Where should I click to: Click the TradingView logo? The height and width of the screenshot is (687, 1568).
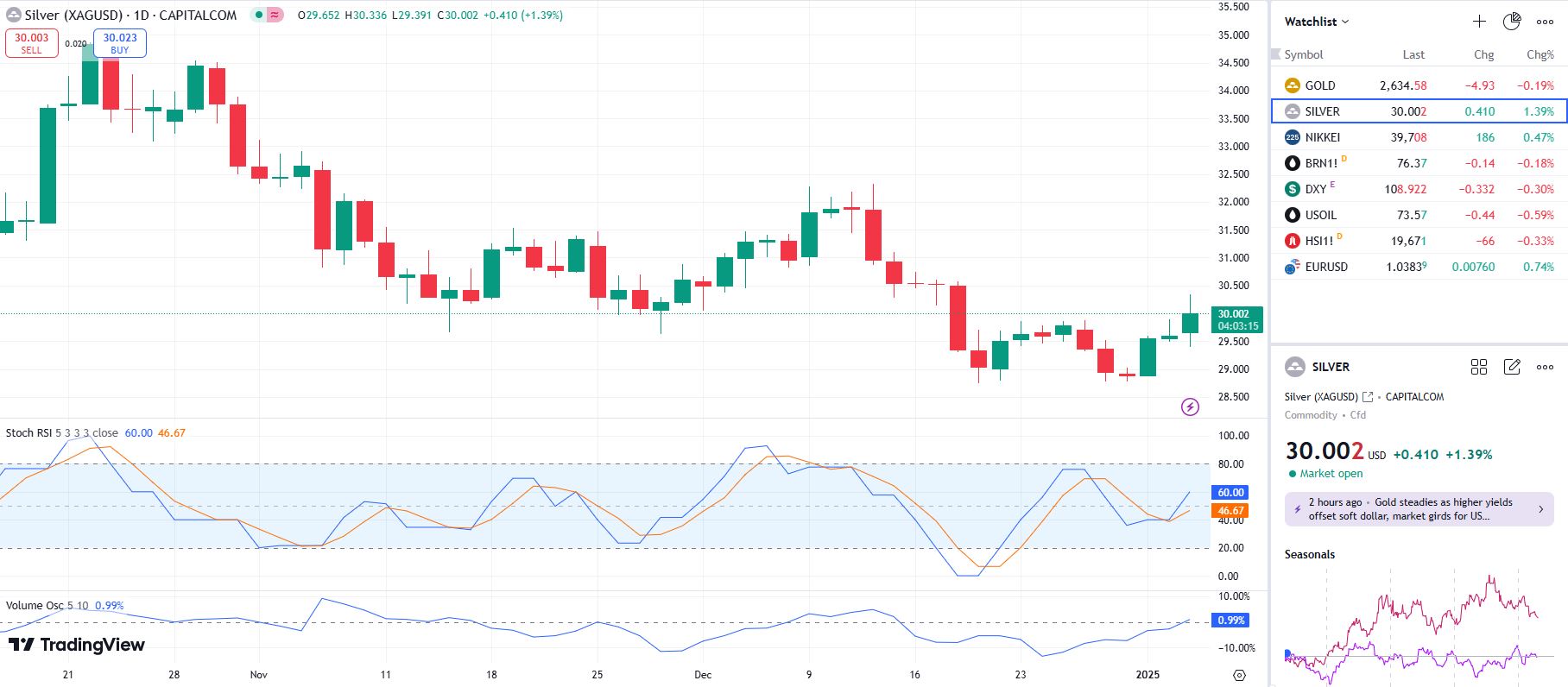(x=77, y=645)
